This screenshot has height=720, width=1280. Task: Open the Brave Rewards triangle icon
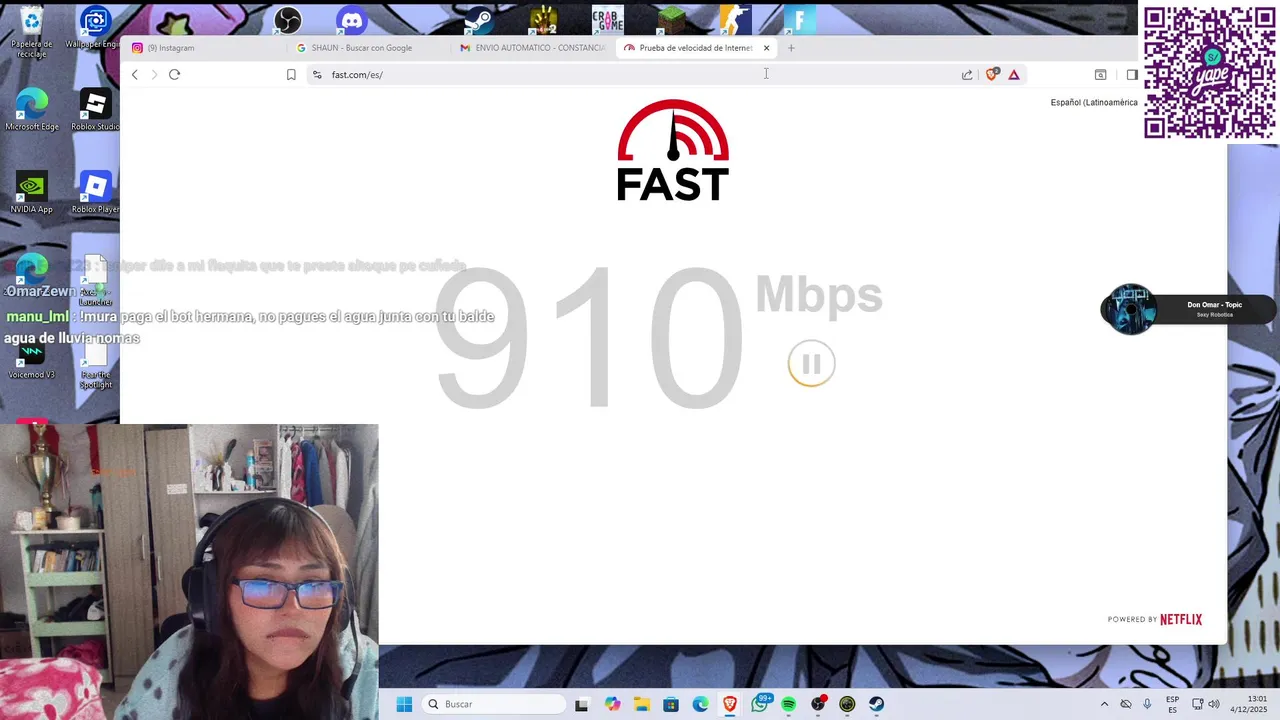[1014, 74]
